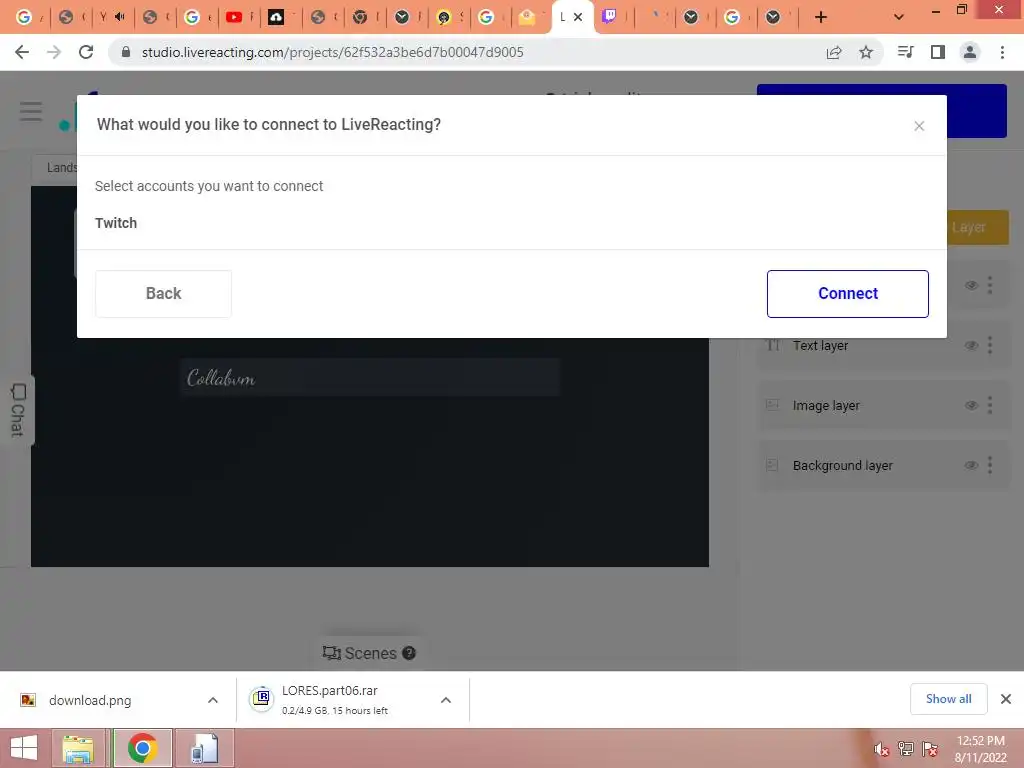The width and height of the screenshot is (1024, 768).
Task: Close the LiveReacting connect dialog
Action: (x=919, y=126)
